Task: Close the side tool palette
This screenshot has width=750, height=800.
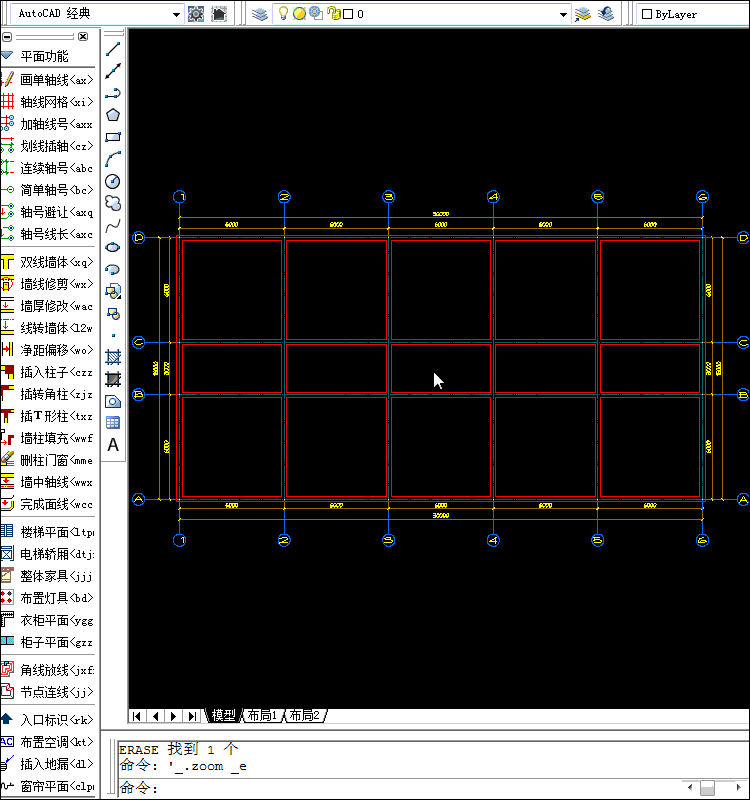Action: pos(83,37)
